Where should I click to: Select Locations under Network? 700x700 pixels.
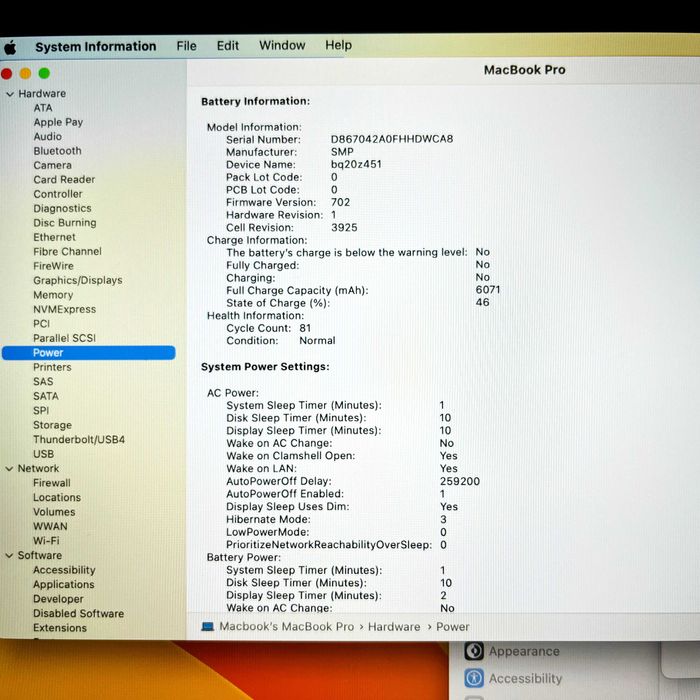tap(57, 497)
